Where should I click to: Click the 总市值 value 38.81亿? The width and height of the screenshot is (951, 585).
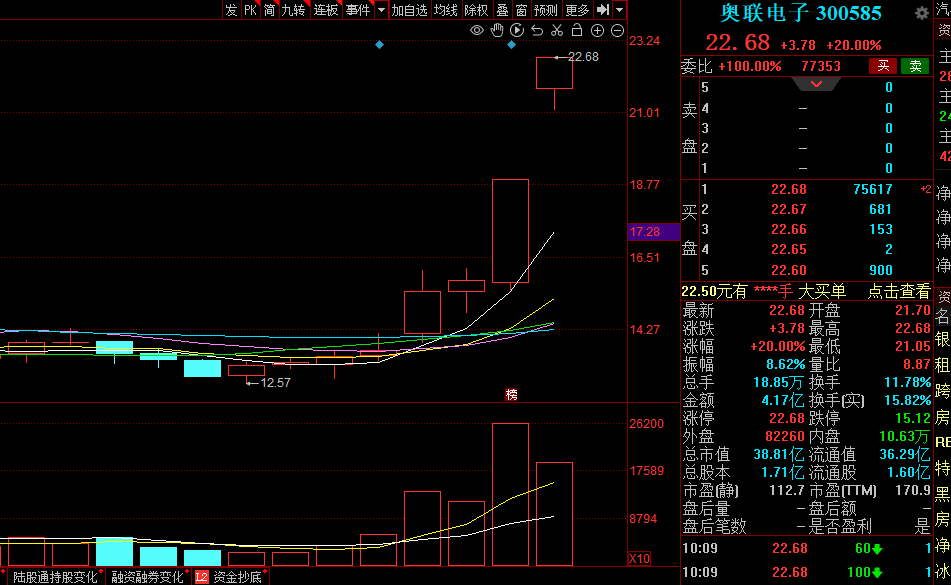pos(779,454)
